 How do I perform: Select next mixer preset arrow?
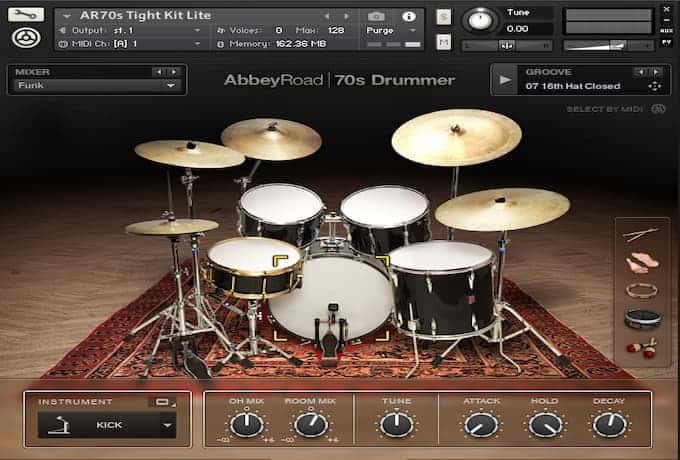(174, 72)
